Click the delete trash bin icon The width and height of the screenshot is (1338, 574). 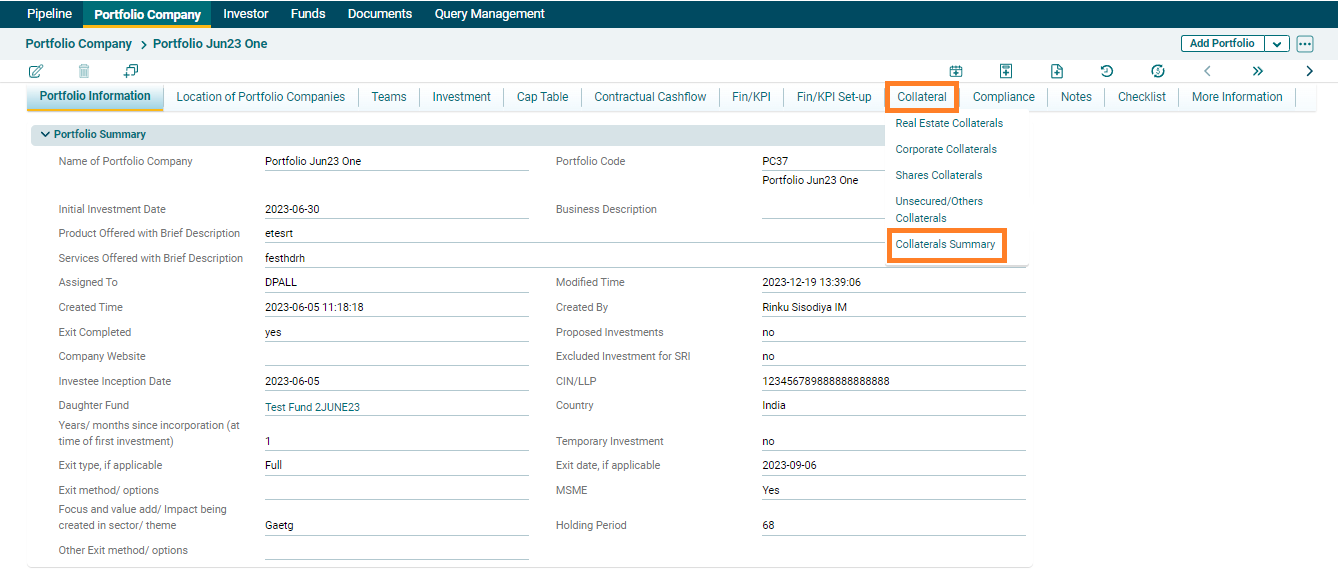(84, 71)
